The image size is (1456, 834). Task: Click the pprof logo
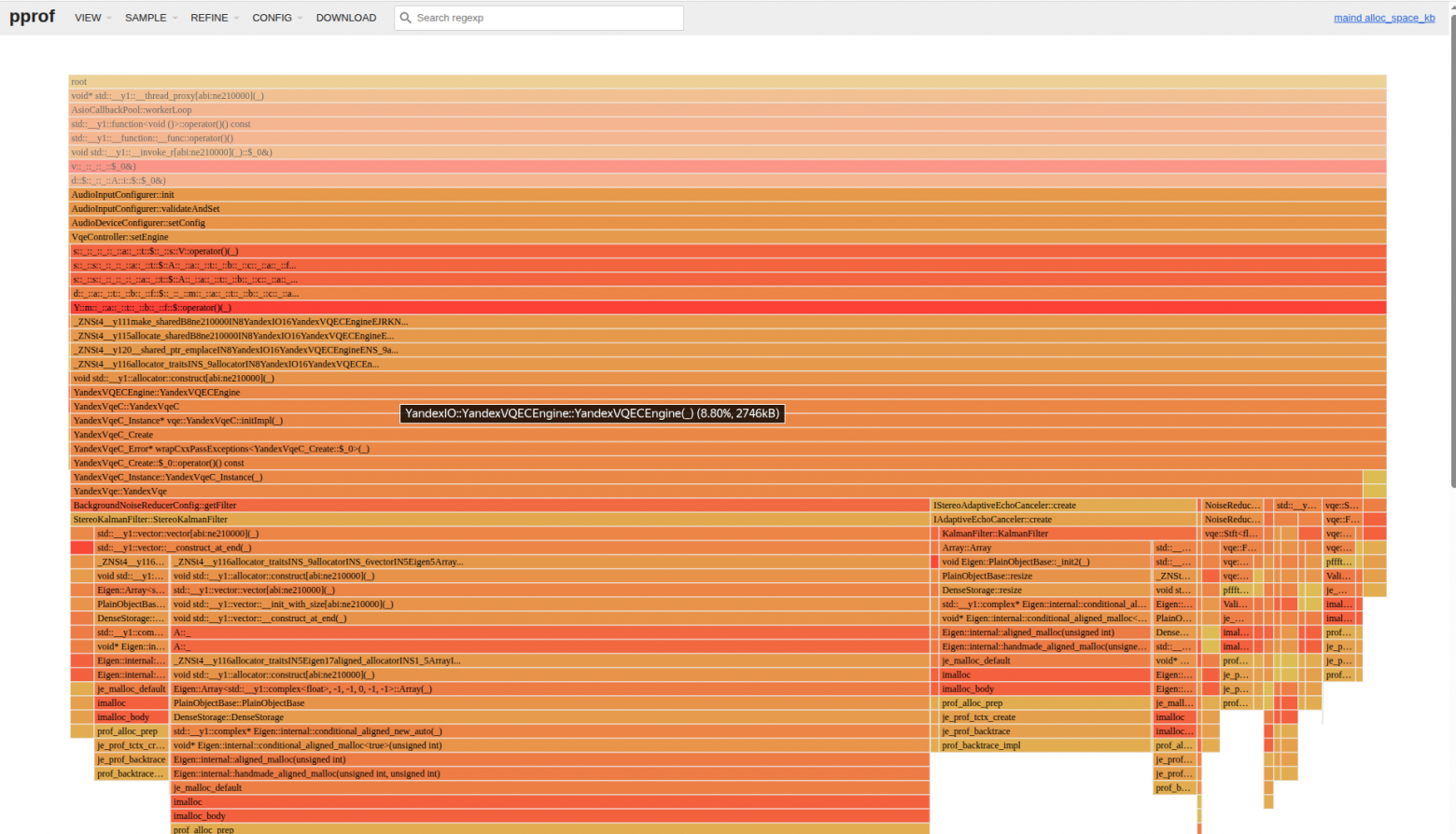[x=32, y=17]
